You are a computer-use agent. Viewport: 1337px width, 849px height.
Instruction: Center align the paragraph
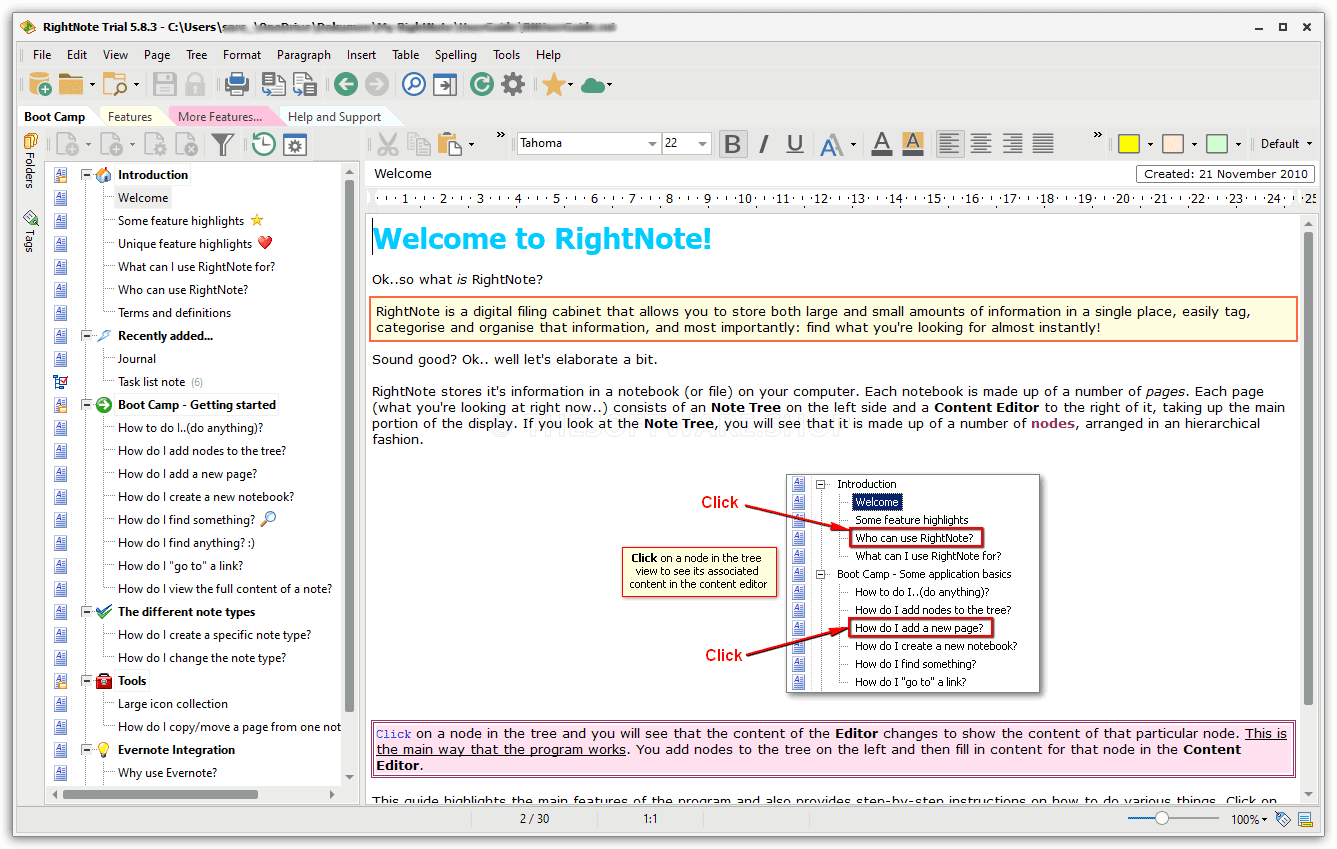[x=981, y=144]
